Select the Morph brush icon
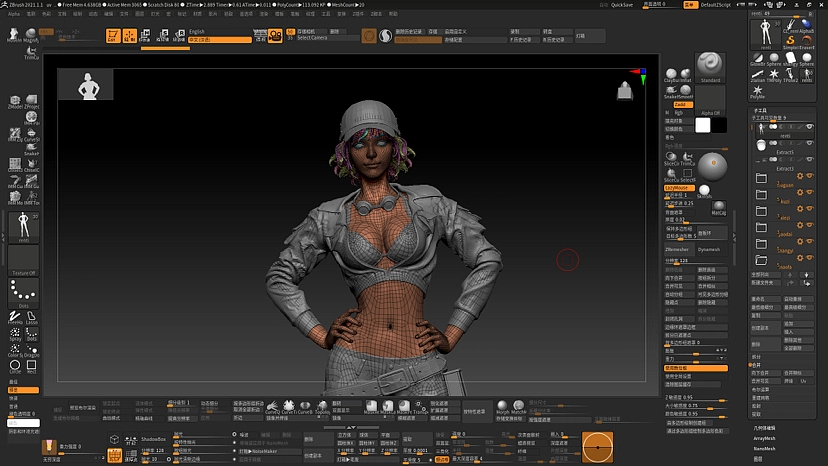Image resolution: width=828 pixels, height=466 pixels. [502, 407]
